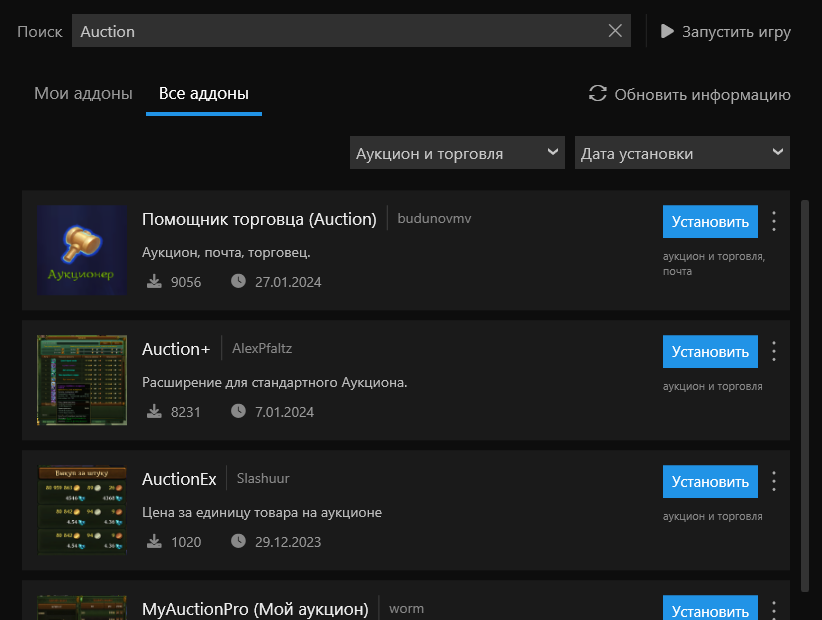Image resolution: width=822 pixels, height=620 pixels.
Task: Click Auction+ tag аукцион и торговля
Action: [x=712, y=386]
